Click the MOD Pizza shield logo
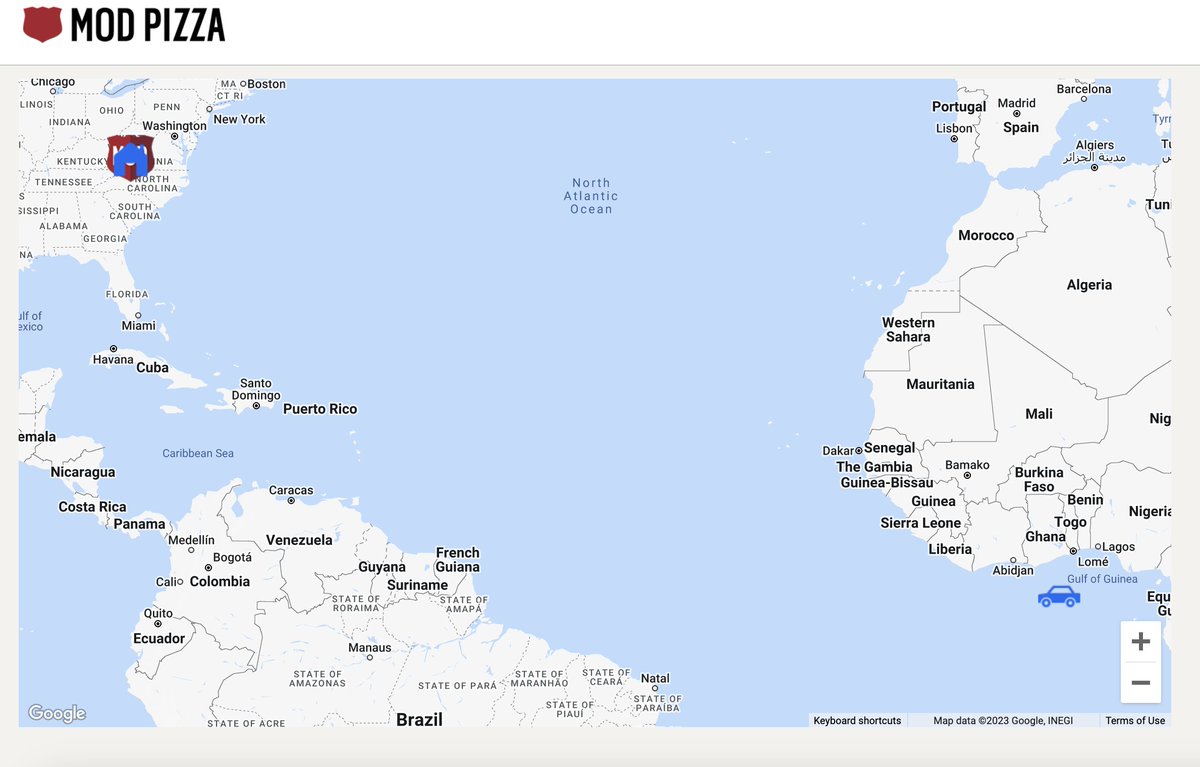Image resolution: width=1200 pixels, height=767 pixels. pos(42,24)
